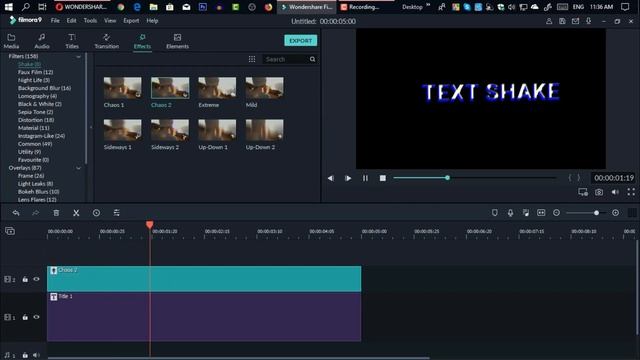Select Bokeh Blurs overlay category
640x360 pixels.
click(38, 192)
